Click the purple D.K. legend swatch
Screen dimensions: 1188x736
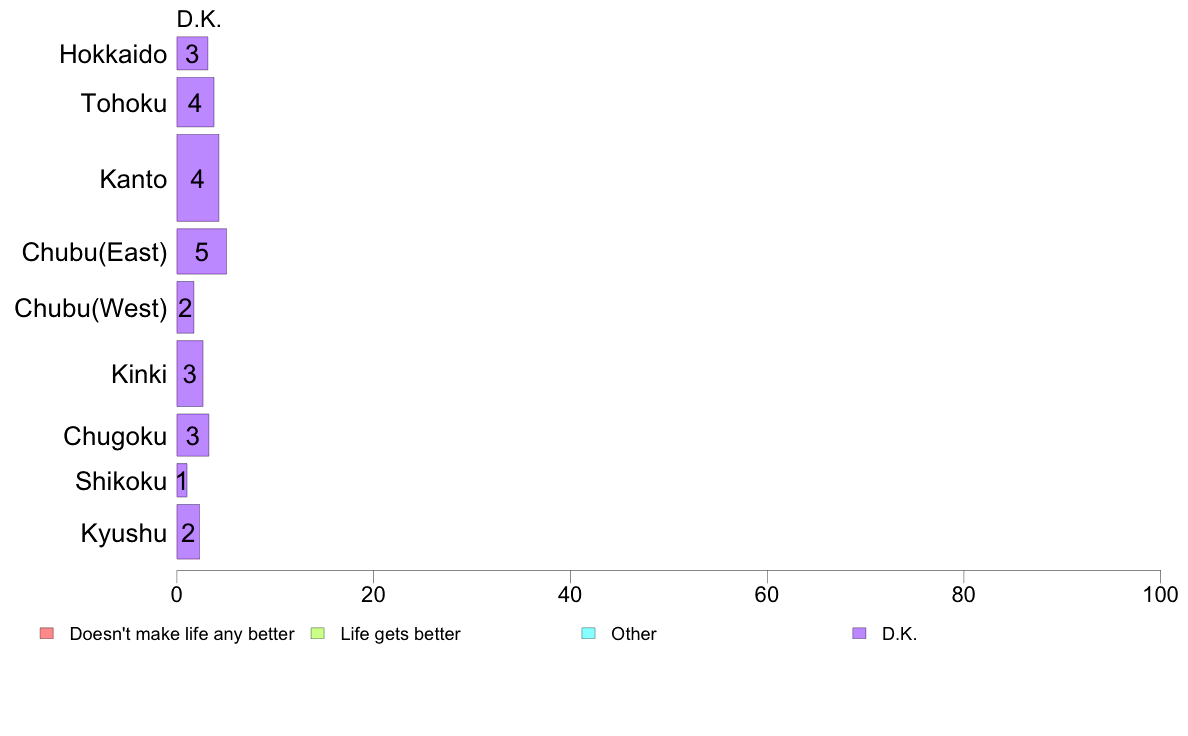859,634
